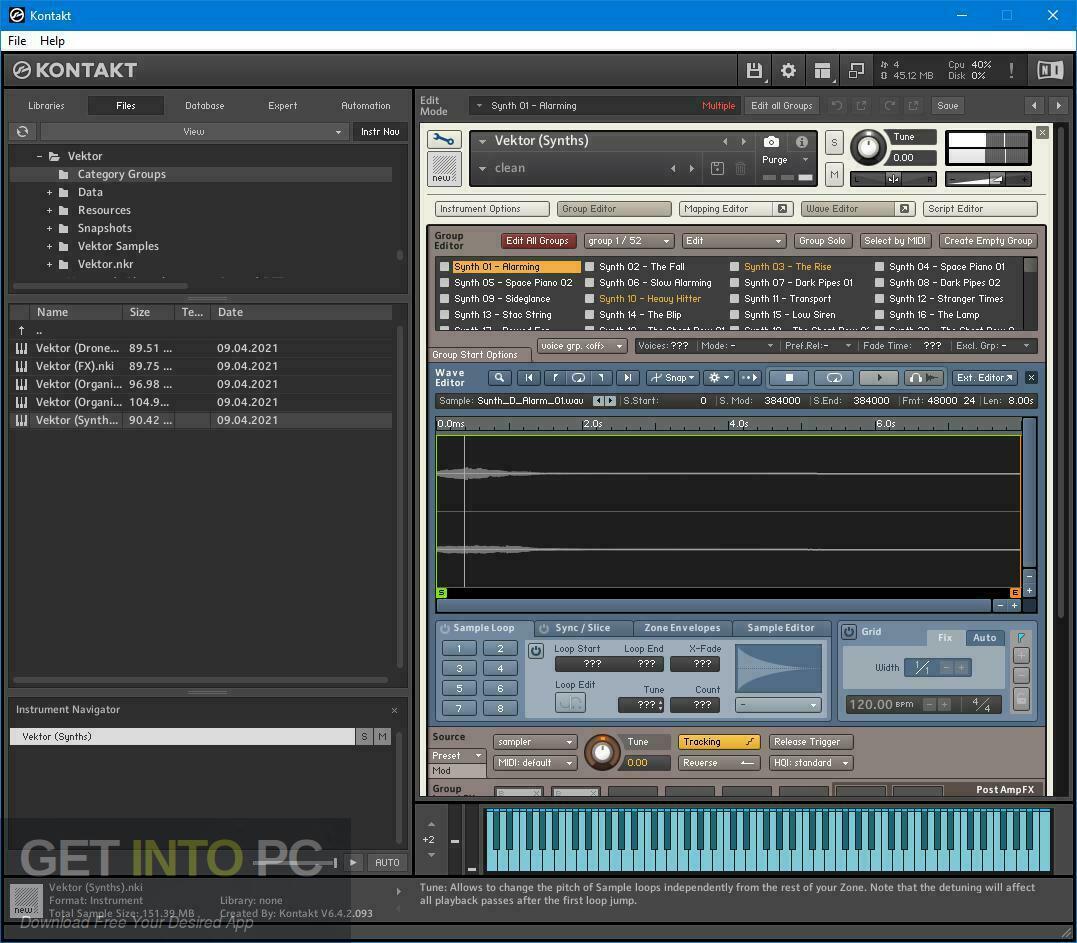Viewport: 1077px width, 943px height.
Task: Click the Group Solo button
Action: 822,241
